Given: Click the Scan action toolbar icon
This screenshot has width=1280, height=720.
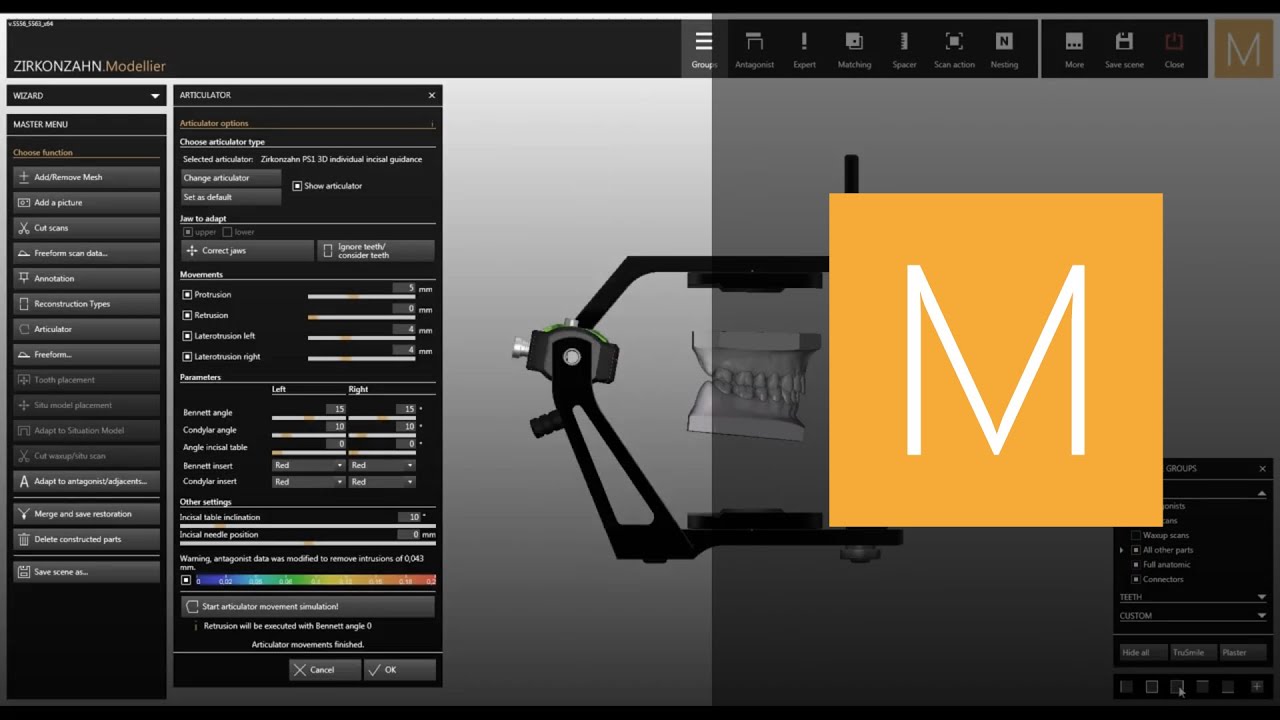Looking at the screenshot, I should (x=954, y=49).
